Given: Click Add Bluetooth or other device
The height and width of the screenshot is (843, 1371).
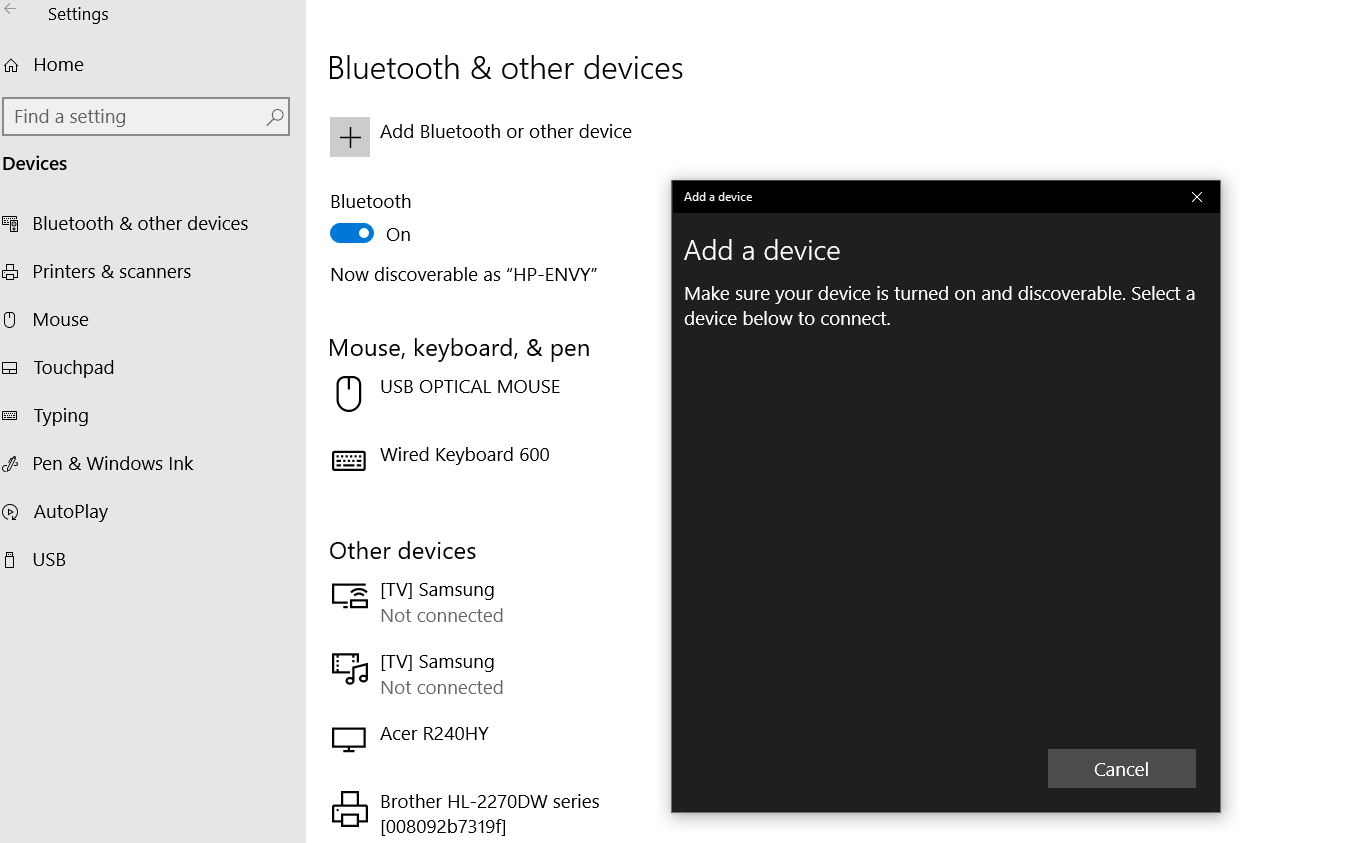Looking at the screenshot, I should 480,131.
